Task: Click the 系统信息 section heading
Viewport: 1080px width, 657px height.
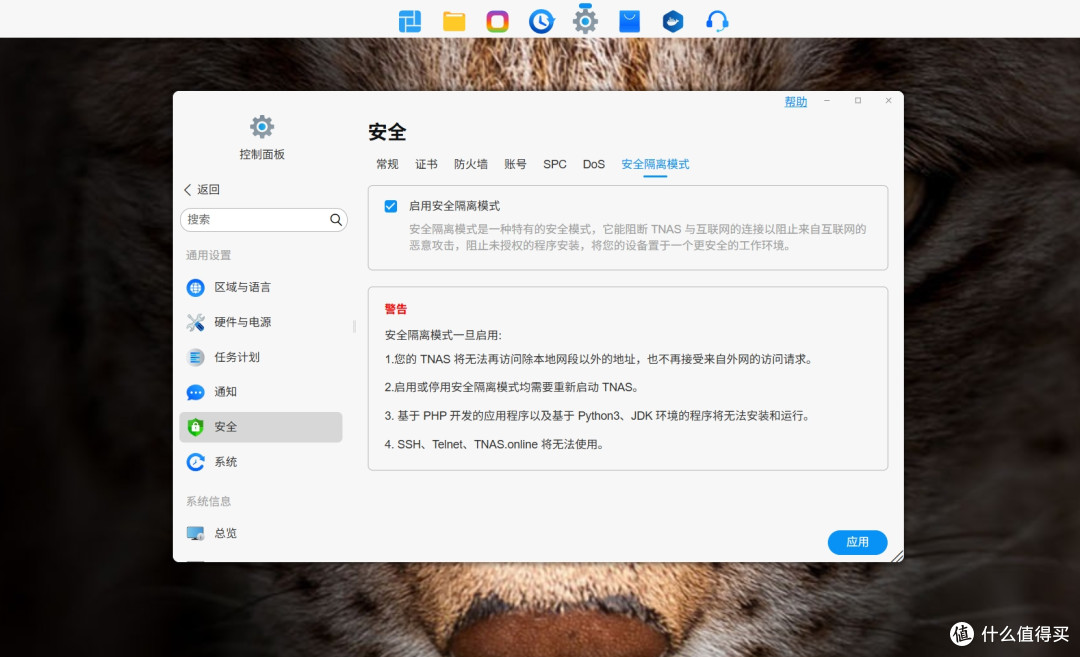Action: tap(209, 501)
